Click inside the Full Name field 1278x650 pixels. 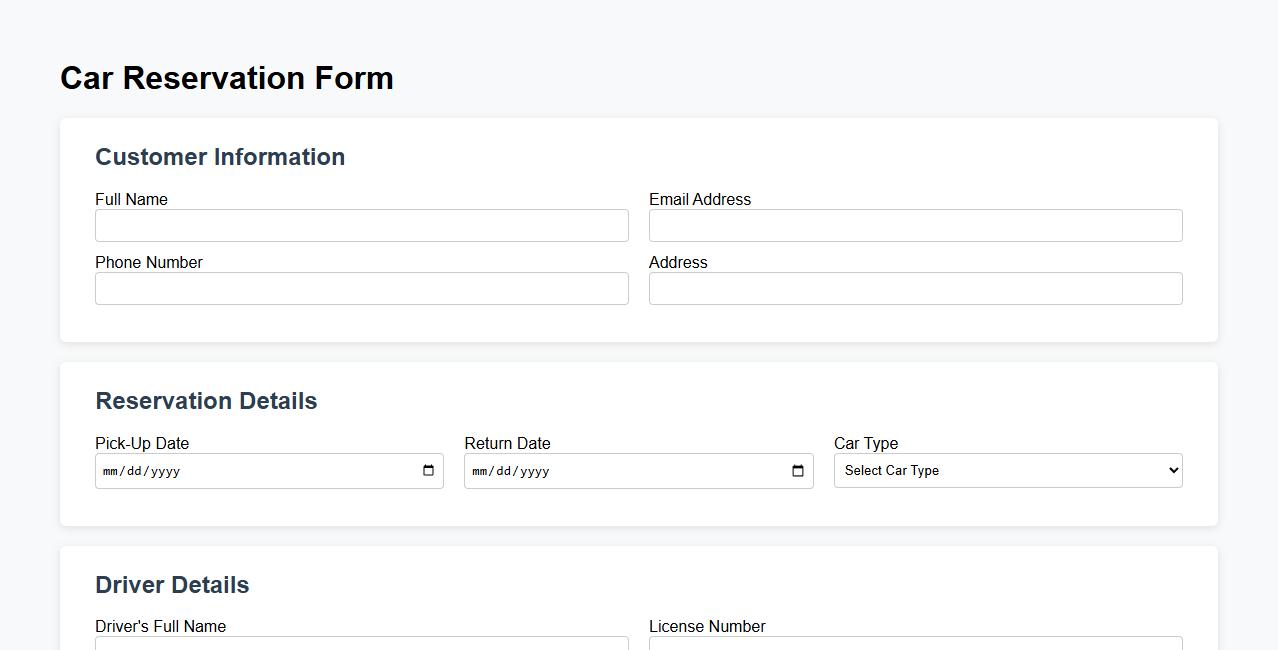362,225
